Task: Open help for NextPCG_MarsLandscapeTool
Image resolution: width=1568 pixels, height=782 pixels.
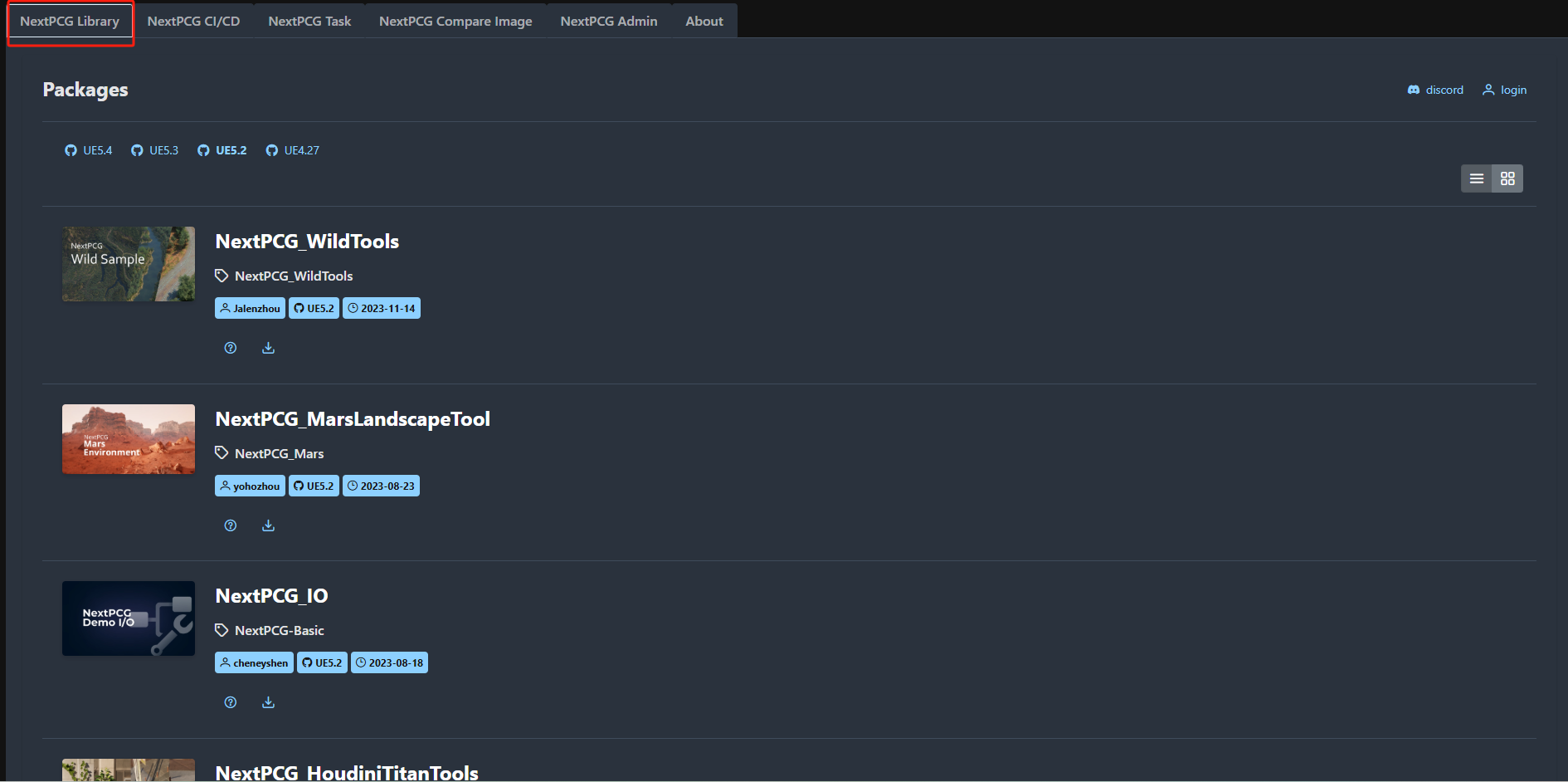Action: coord(231,525)
